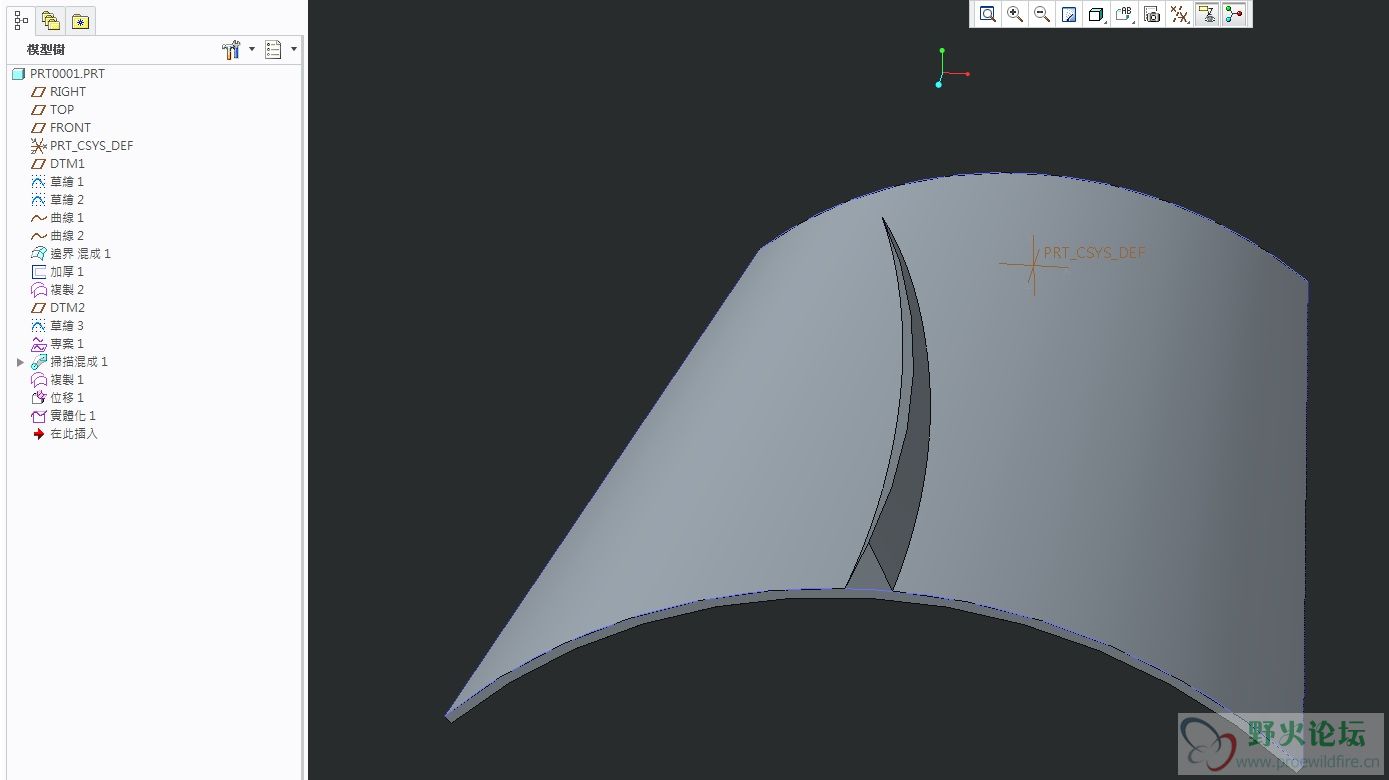1389x780 pixels.
Task: Select the 掃描混成 1 swept blend feature
Action: 70,362
